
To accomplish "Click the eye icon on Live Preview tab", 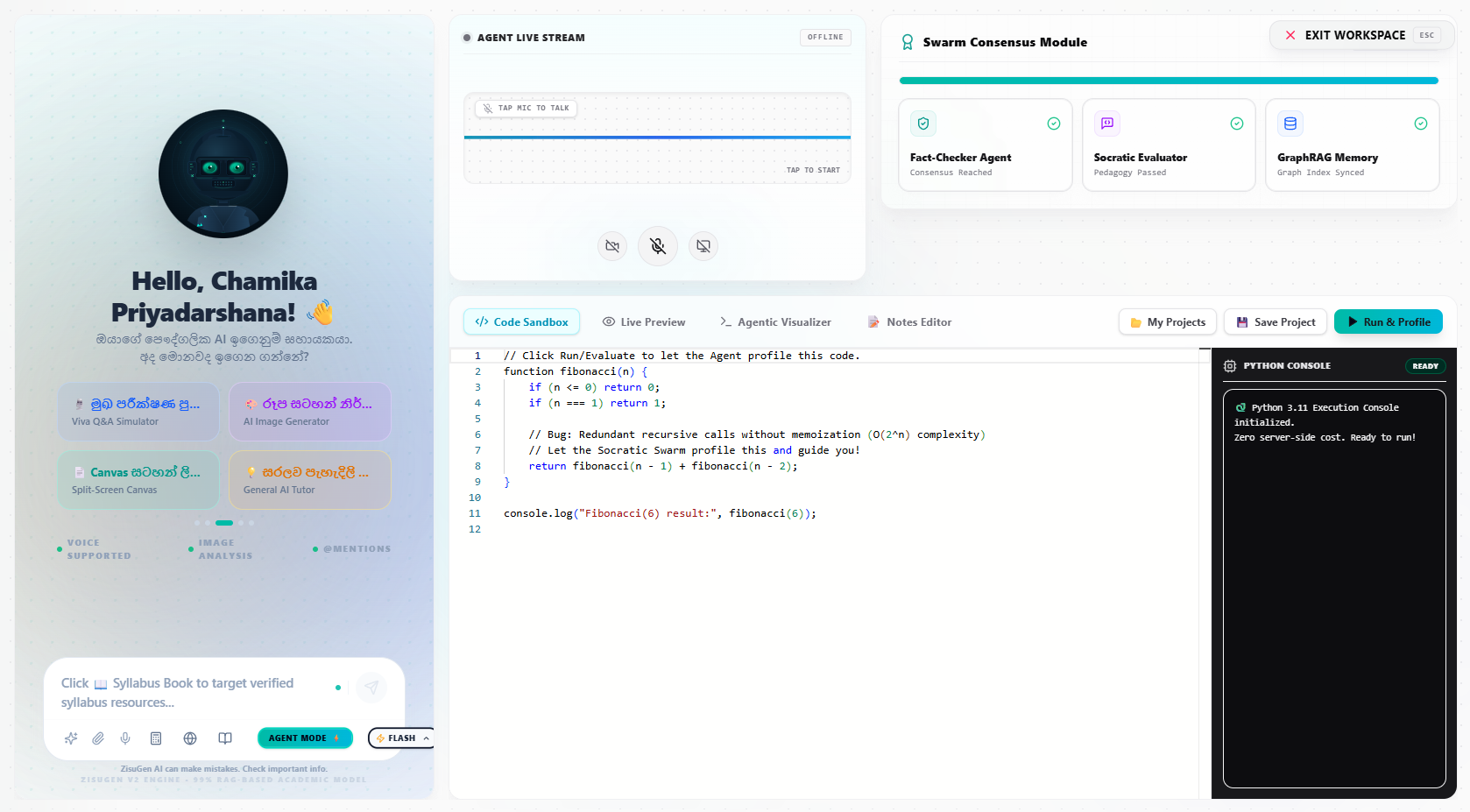I will [609, 321].
